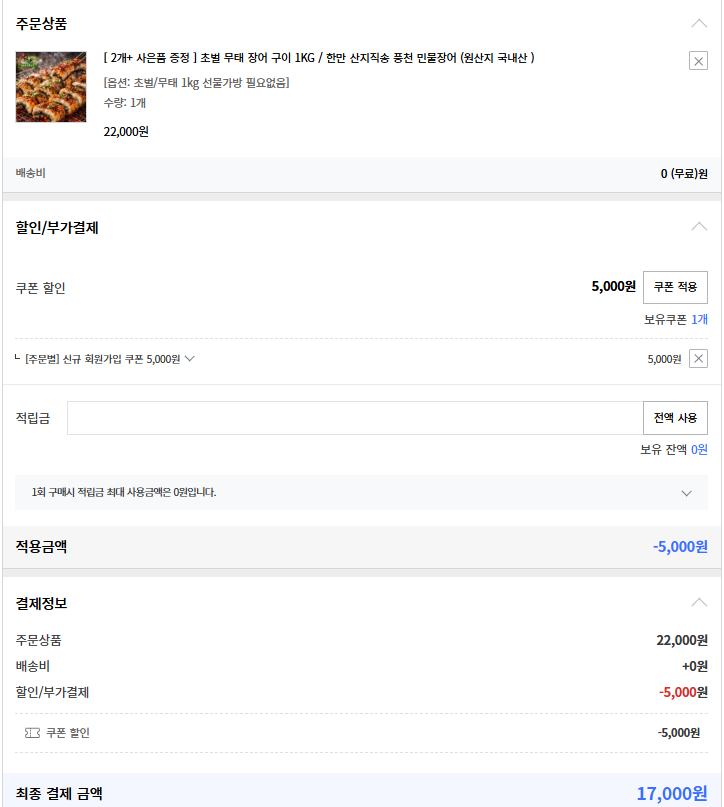Viewport: 724px width, 807px height.
Task: Click the 초벌/무태 1kg option text
Action: pos(196,82)
